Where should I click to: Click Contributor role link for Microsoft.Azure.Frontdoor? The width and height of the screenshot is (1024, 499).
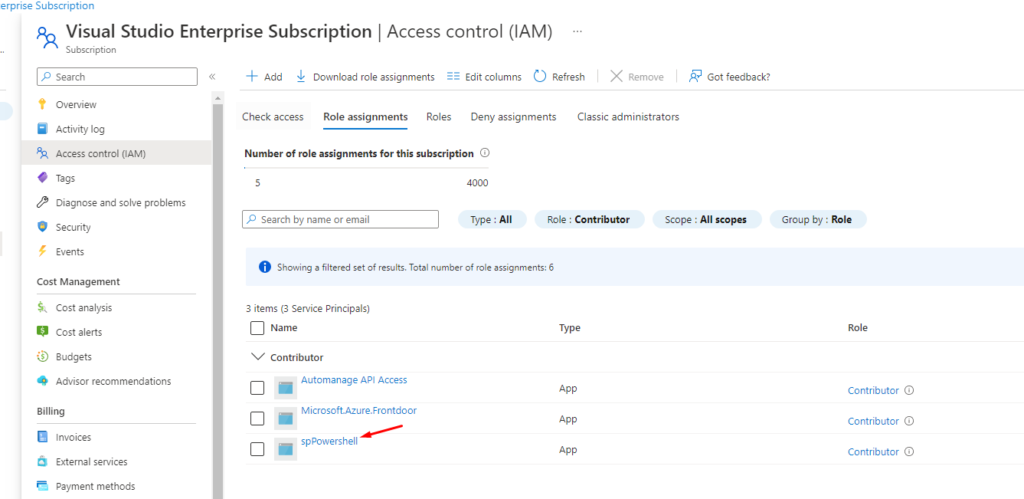[x=873, y=421]
